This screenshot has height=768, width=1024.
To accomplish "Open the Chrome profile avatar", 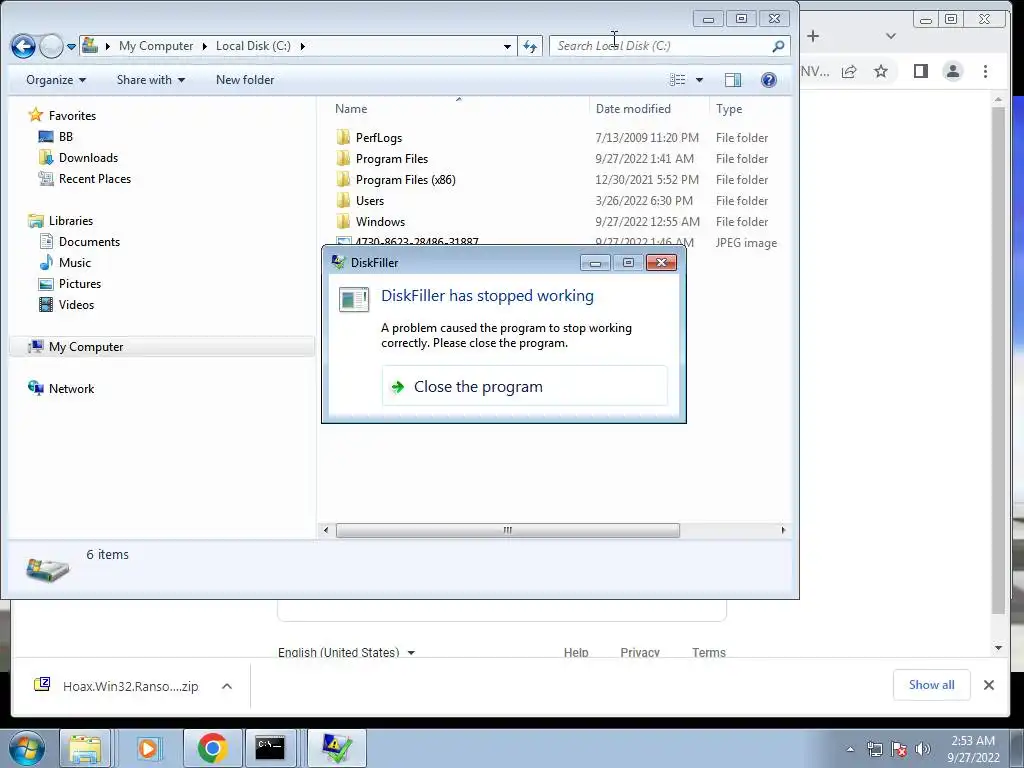I will pyautogui.click(x=953, y=71).
